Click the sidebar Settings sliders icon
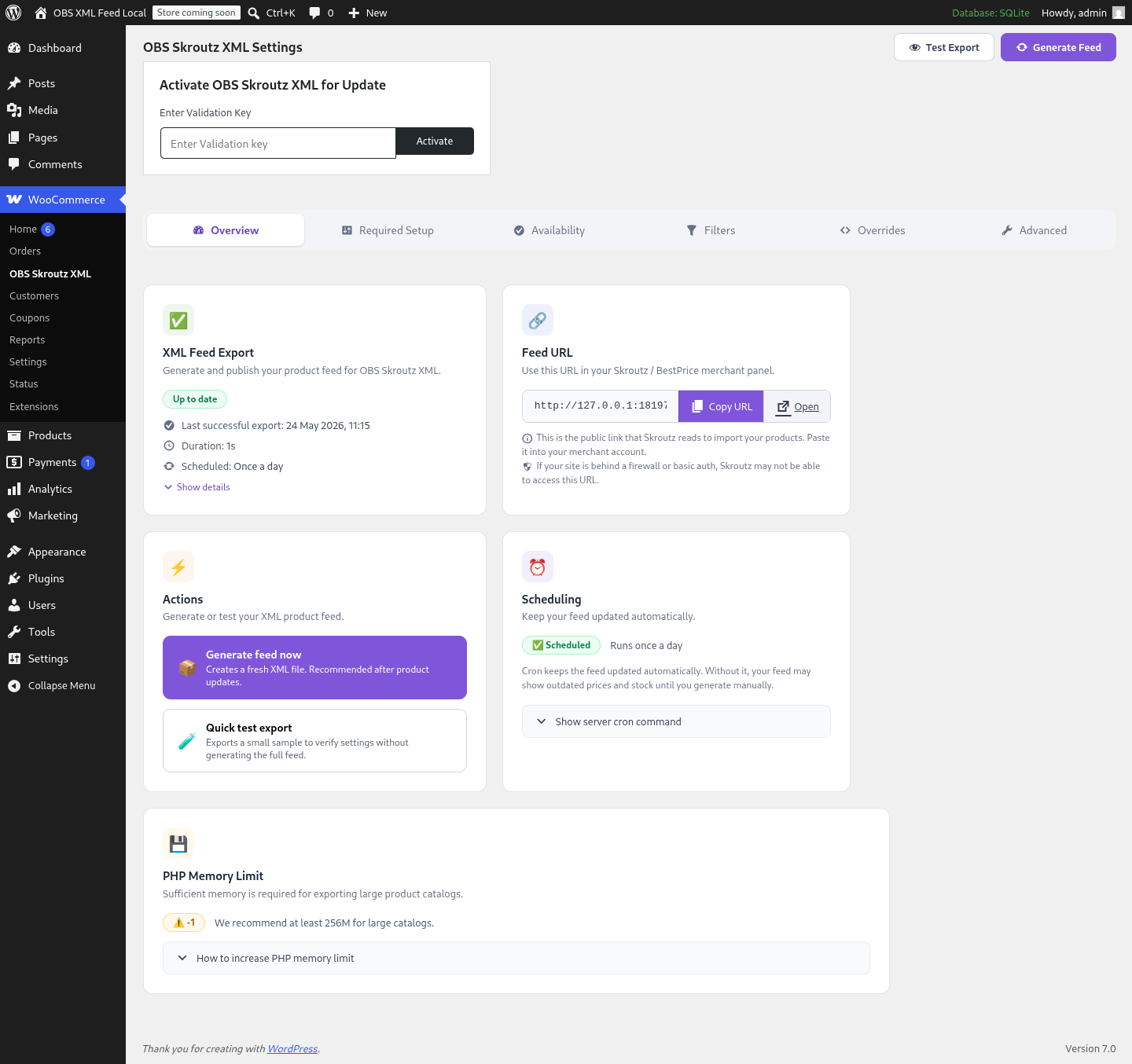Image resolution: width=1132 pixels, height=1064 pixels. pos(14,659)
